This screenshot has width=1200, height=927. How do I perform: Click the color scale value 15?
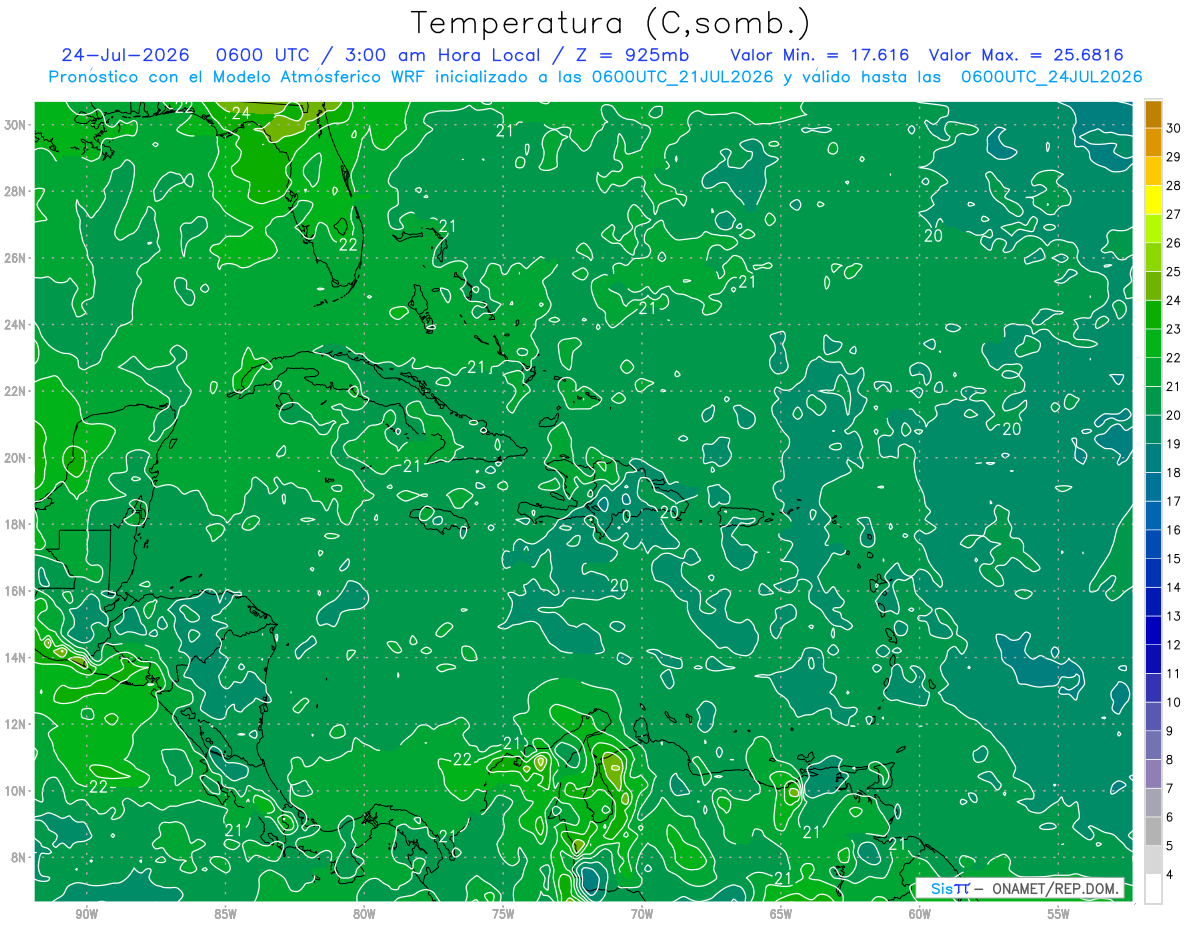1173,558
